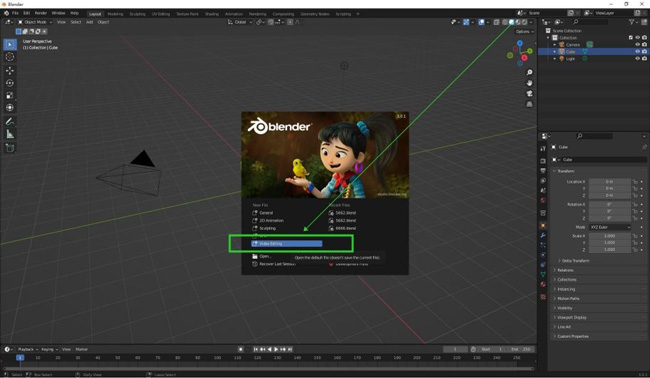The image size is (650, 378).
Task: Hide the Cube in the outliner
Action: click(x=638, y=52)
